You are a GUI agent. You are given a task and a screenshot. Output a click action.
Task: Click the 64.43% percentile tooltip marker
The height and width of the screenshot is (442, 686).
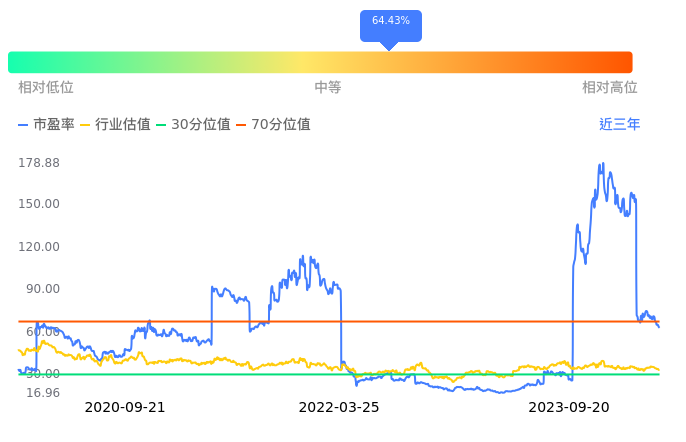391,21
